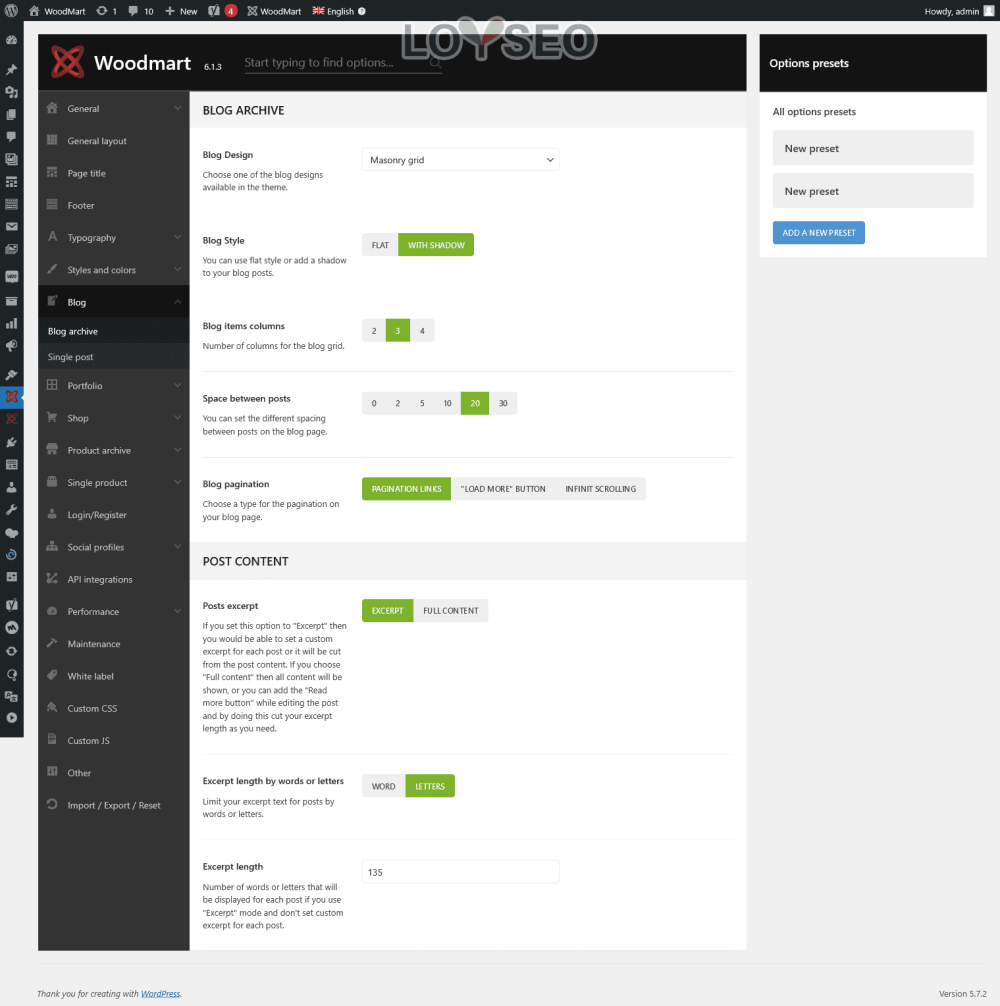Image resolution: width=1000 pixels, height=1006 pixels.
Task: Open the Footer settings
Action: pyautogui.click(x=114, y=205)
